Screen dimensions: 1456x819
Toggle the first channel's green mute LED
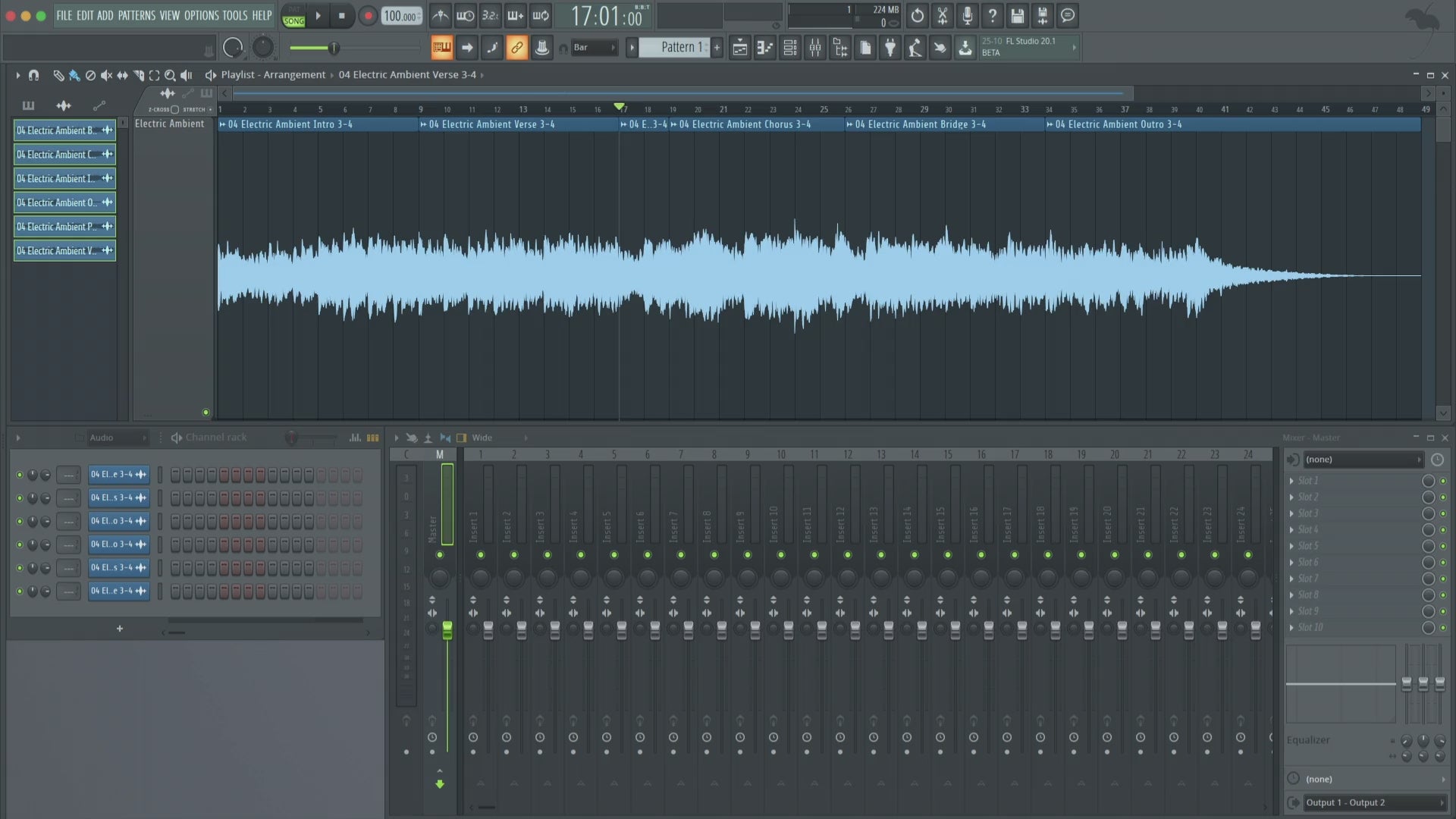pos(20,475)
